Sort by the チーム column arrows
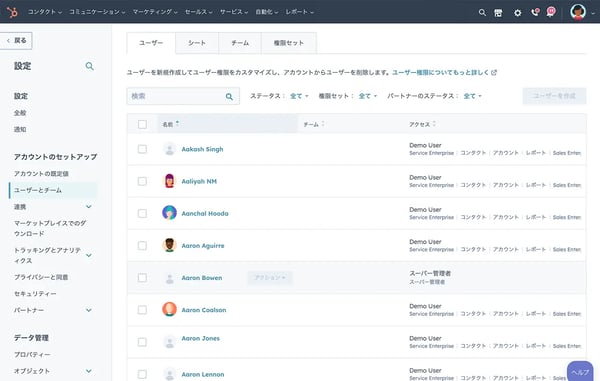 coord(323,124)
